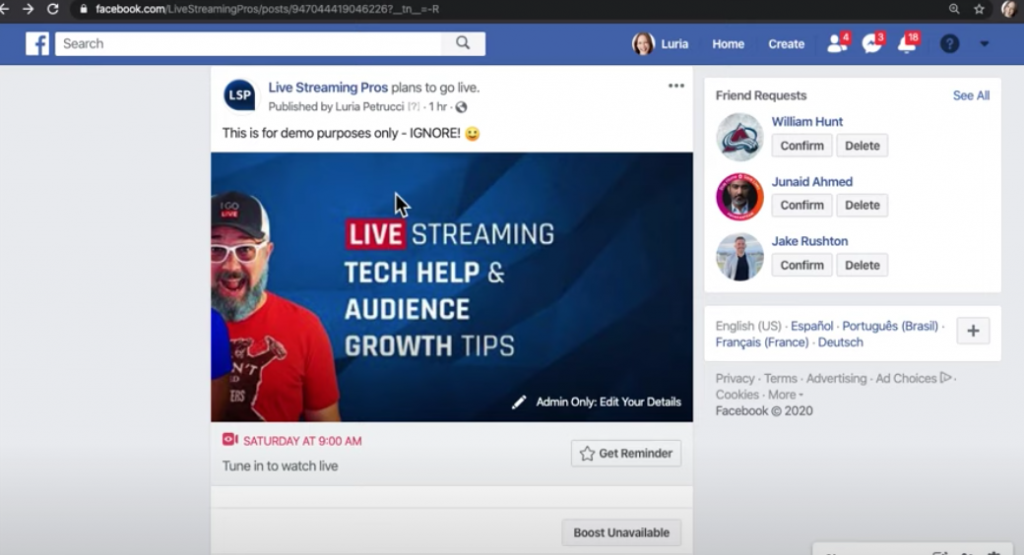The width and height of the screenshot is (1024, 555).
Task: Click the red live camera icon
Action: [230, 439]
